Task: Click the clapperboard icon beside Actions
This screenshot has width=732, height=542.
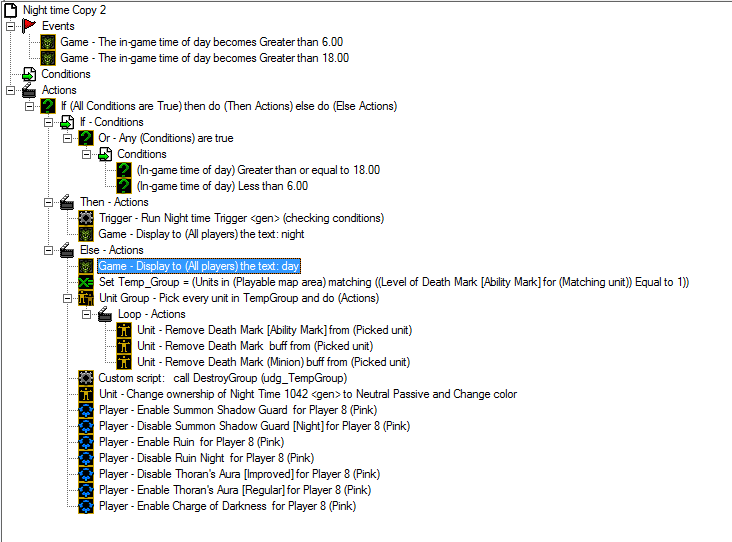Action: [29, 90]
